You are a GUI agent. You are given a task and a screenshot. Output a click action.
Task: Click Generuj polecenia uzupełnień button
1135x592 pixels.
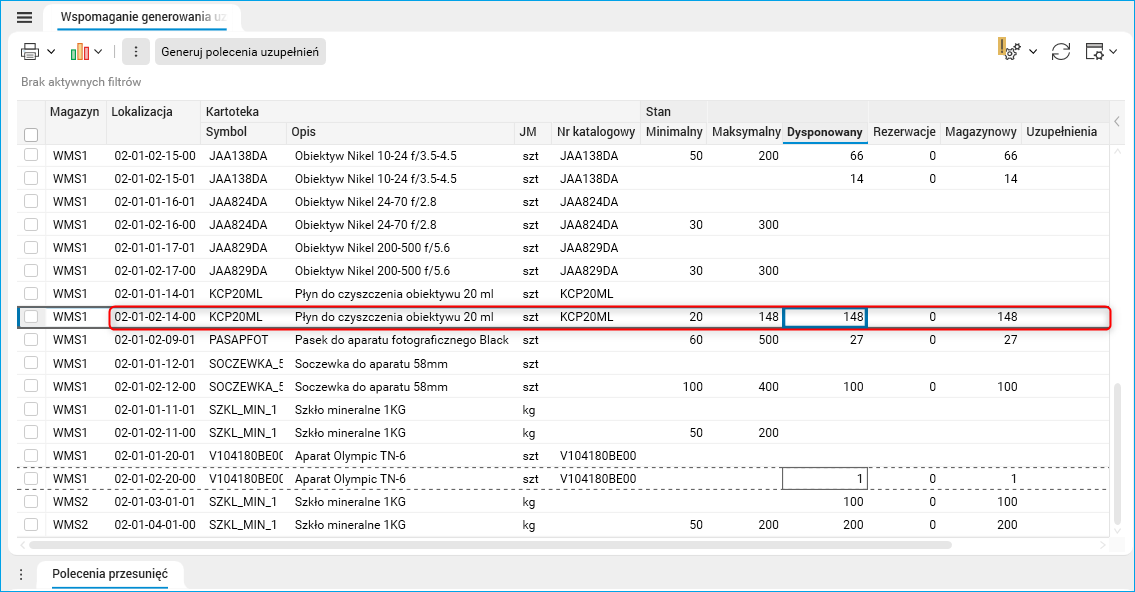[x=240, y=51]
